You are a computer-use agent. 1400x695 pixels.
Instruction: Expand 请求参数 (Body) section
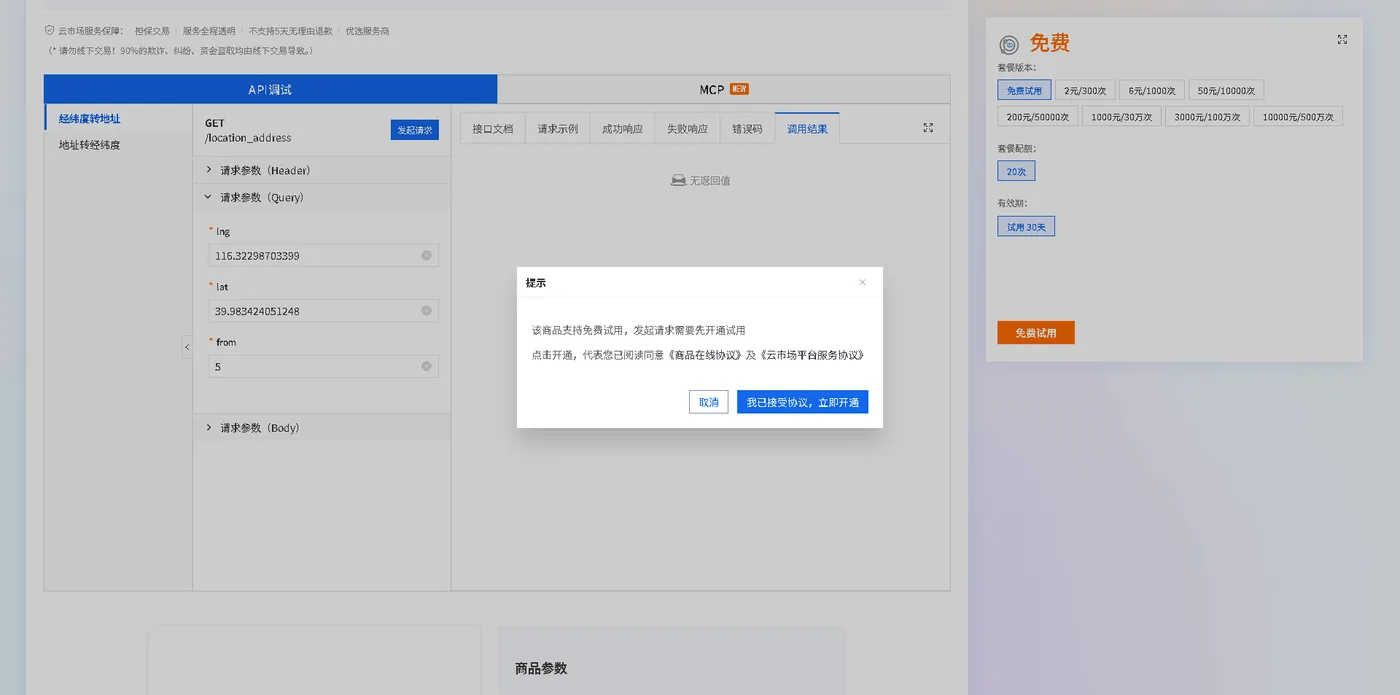321,427
